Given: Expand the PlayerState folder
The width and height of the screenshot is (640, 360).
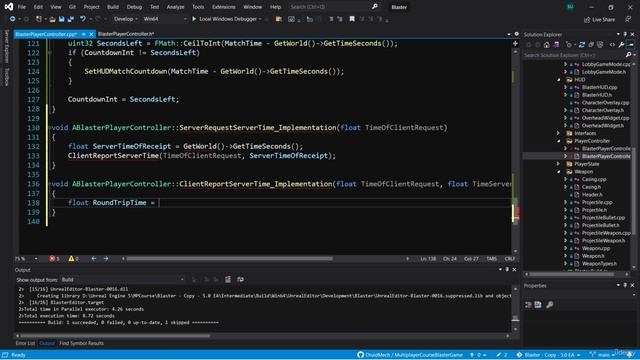Looking at the screenshot, I should coord(559,164).
